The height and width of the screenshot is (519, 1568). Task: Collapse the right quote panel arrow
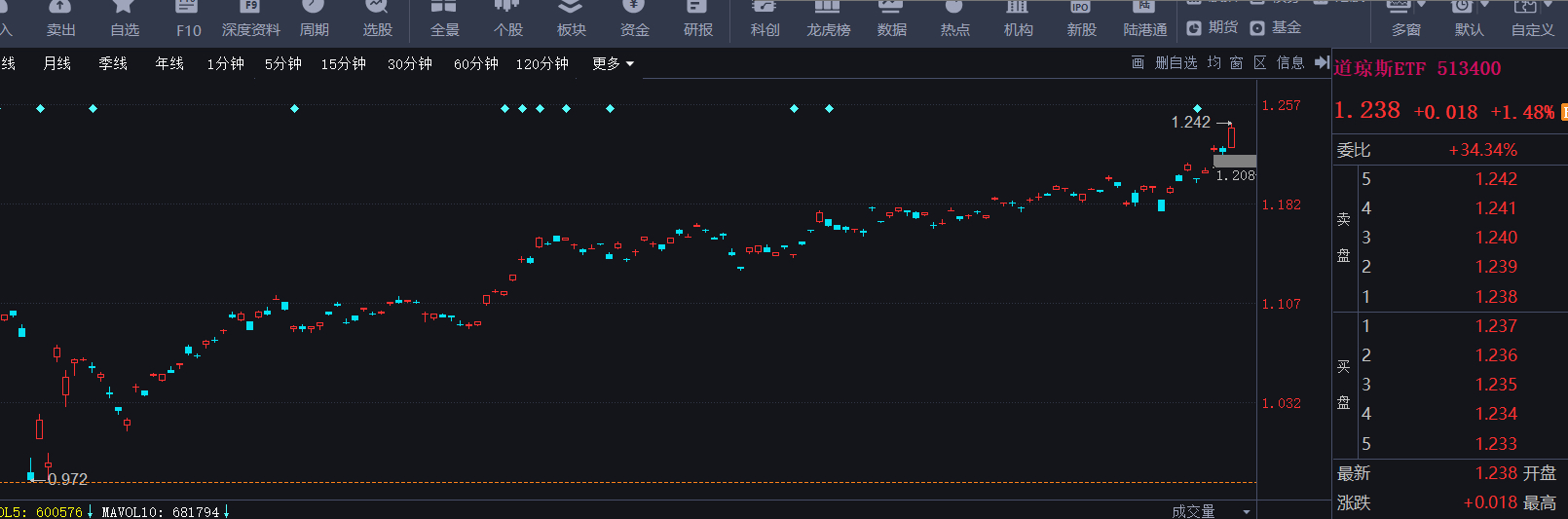point(1322,62)
